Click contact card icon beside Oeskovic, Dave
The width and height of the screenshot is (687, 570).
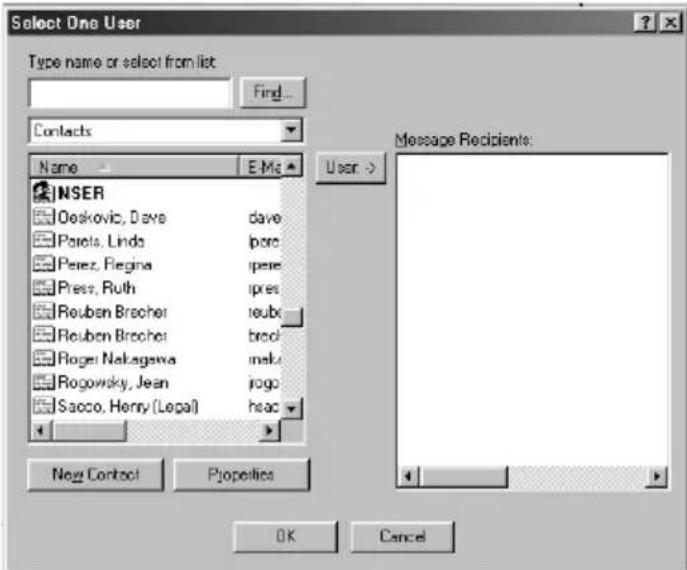[x=44, y=217]
